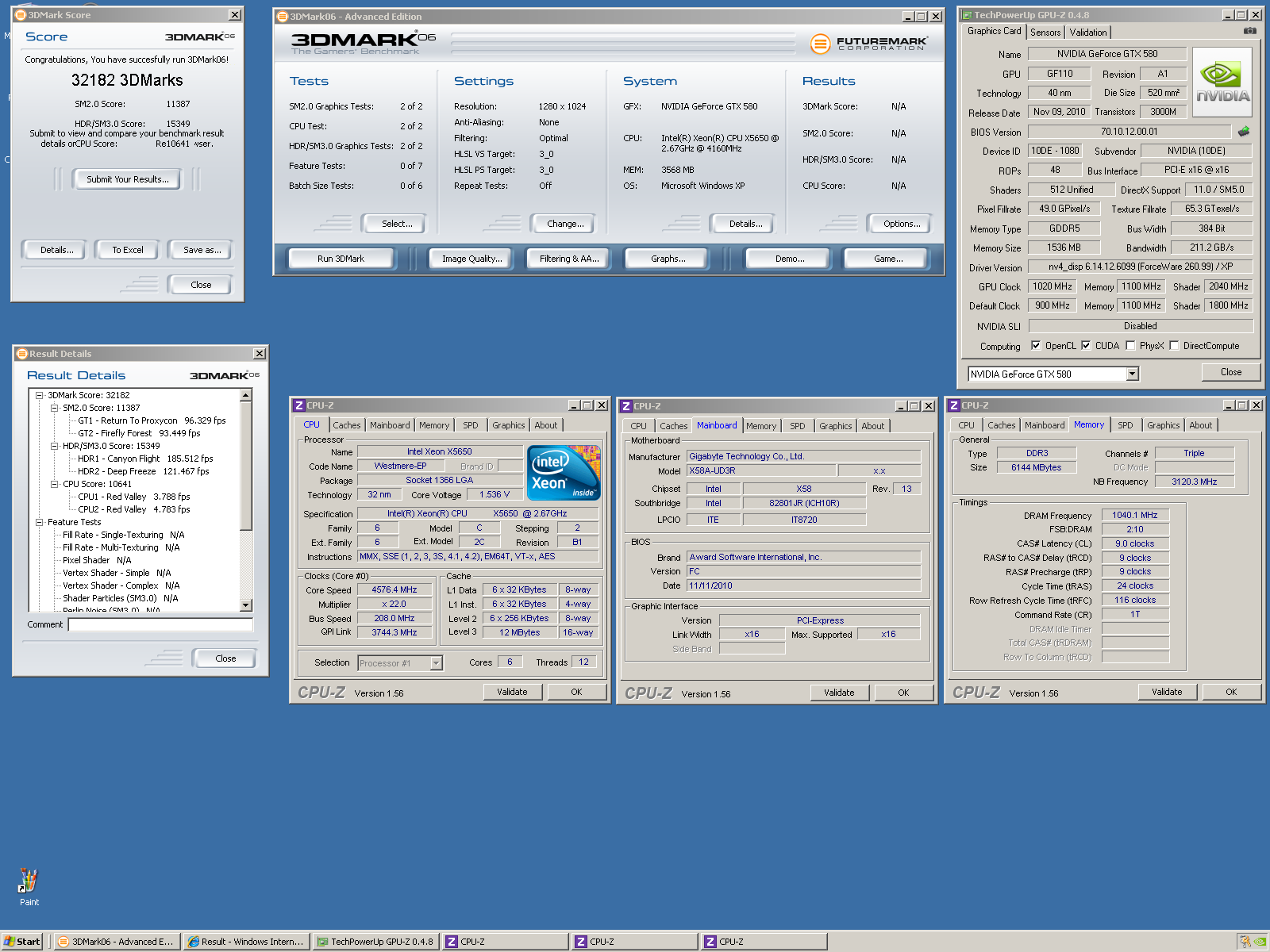Click Close in the Result Details window

point(225,658)
